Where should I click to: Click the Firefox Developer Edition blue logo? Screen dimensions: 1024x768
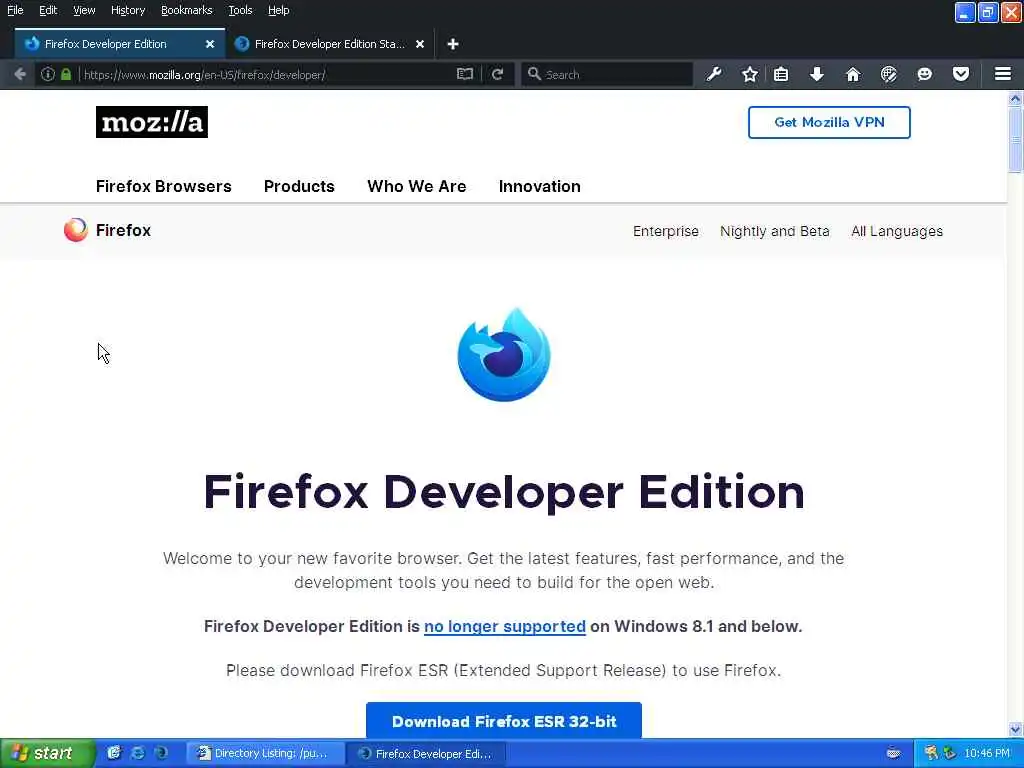[504, 355]
